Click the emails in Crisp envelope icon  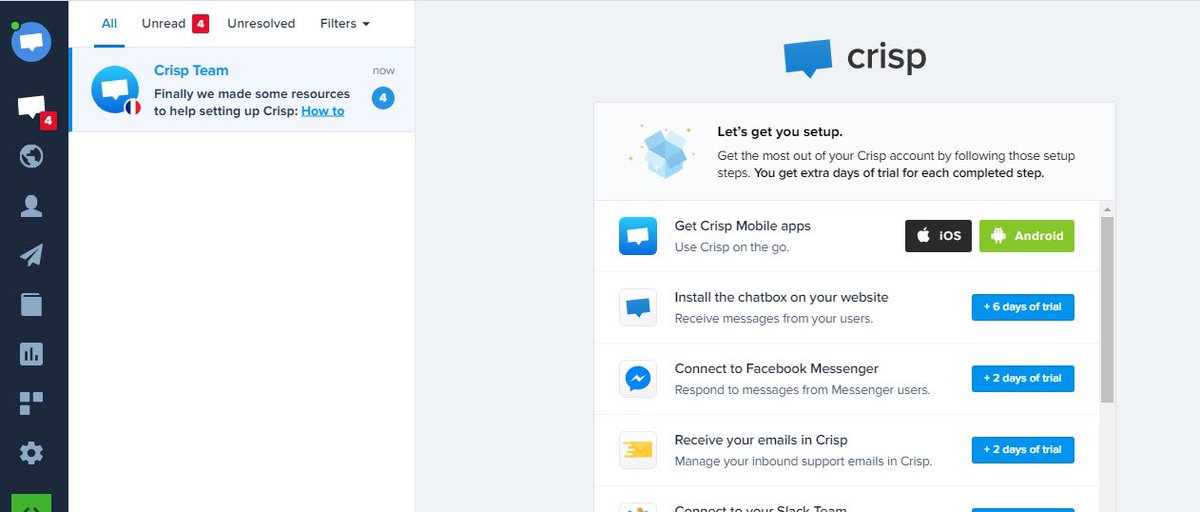click(638, 450)
